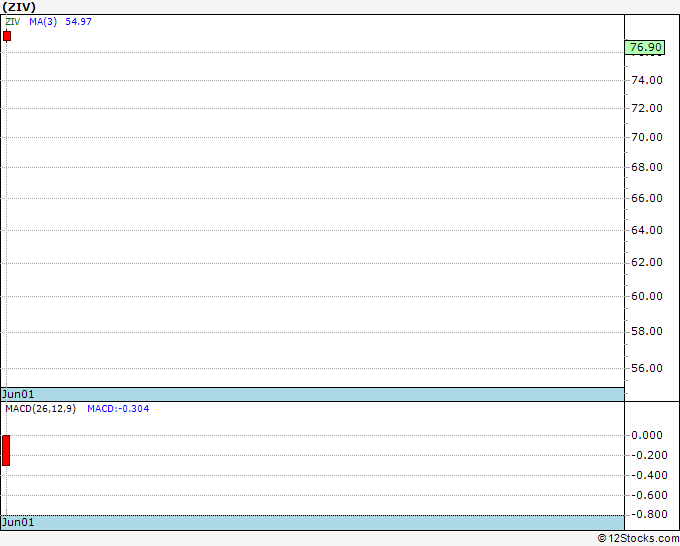This screenshot has height=546, width=680.
Task: Click the ZIV legend label
Action: coord(13,22)
